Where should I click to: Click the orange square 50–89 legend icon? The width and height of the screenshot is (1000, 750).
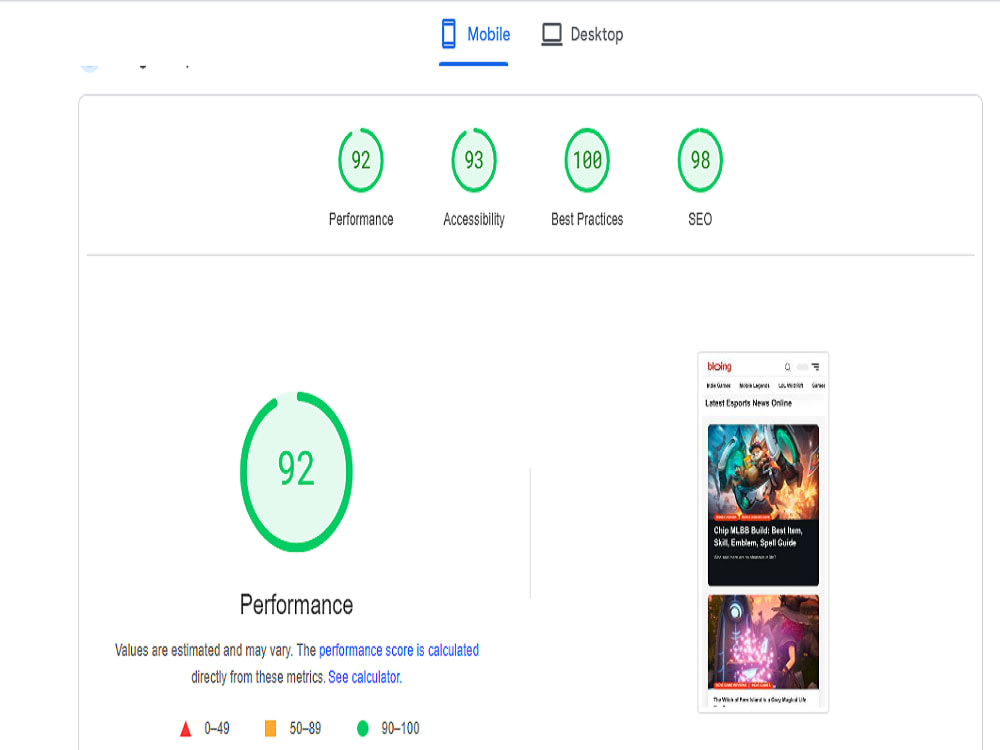click(268, 729)
